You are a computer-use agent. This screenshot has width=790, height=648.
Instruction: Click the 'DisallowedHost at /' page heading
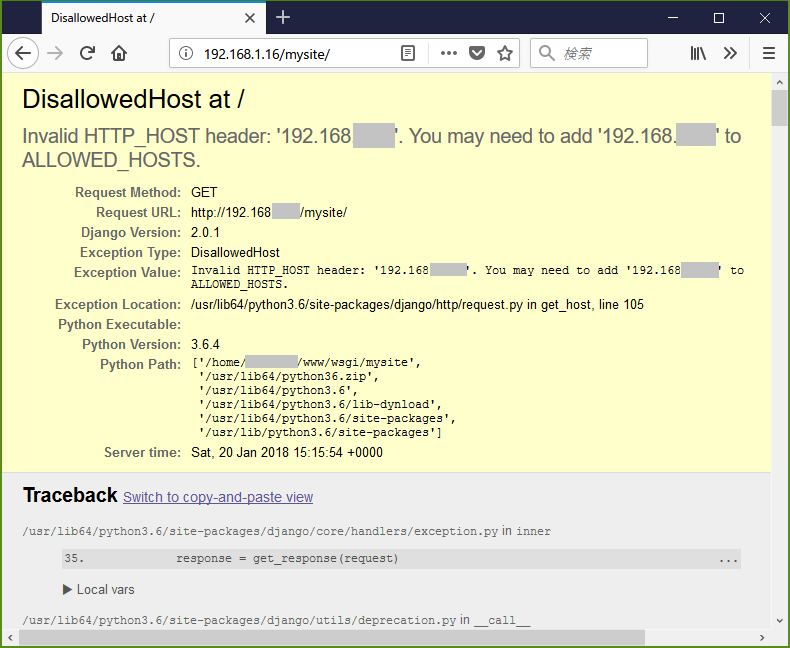pos(134,99)
